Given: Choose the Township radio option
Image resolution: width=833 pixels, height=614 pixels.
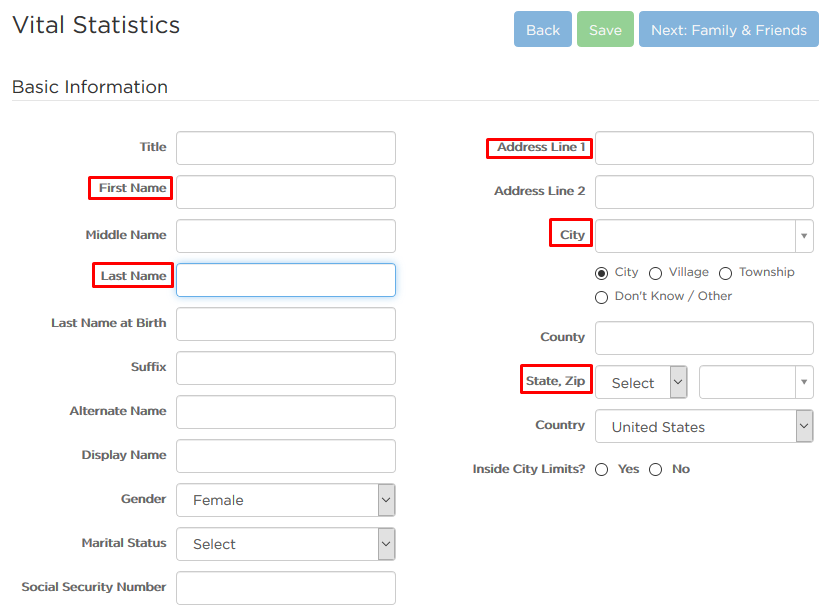Looking at the screenshot, I should click(726, 273).
